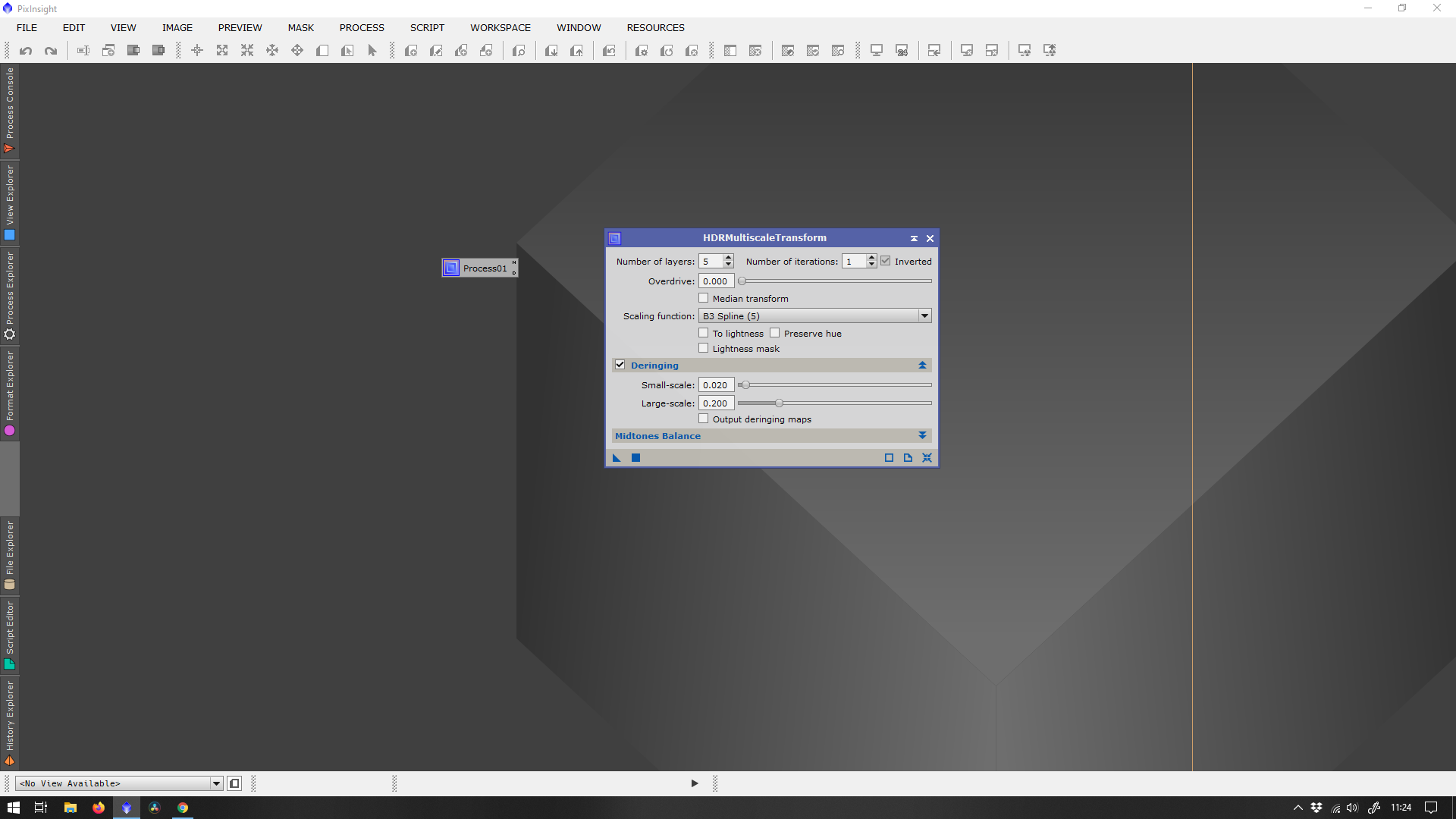
Task: Click the Firefox icon in the taskbar
Action: [x=99, y=808]
